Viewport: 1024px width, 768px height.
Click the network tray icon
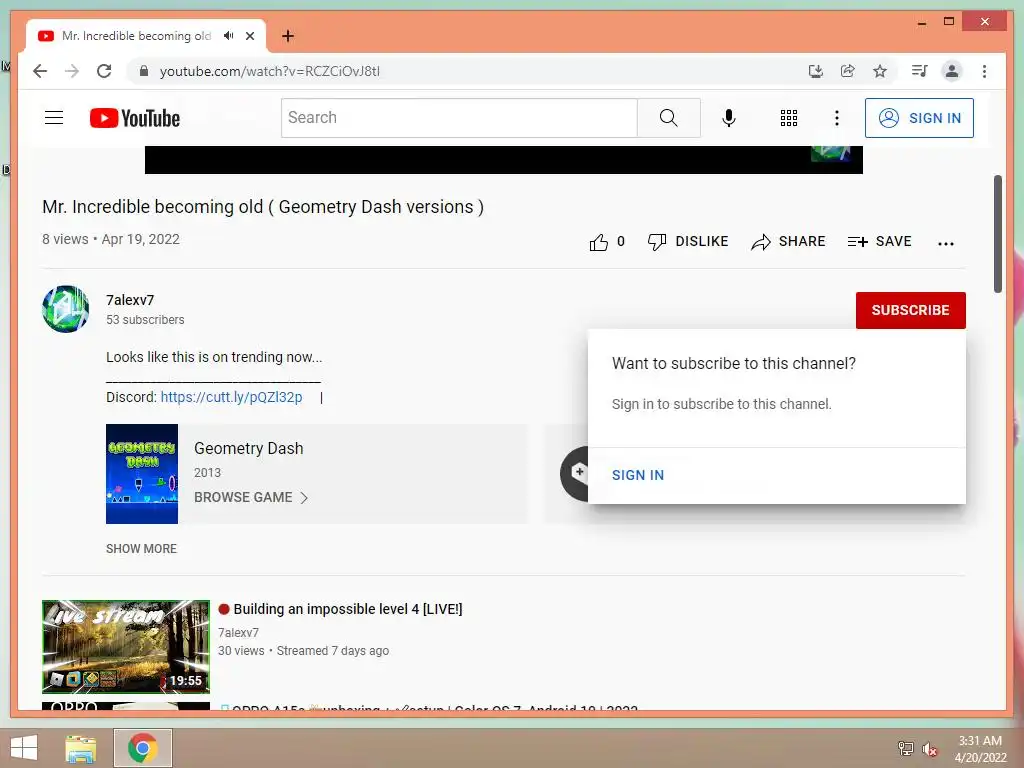[x=905, y=748]
